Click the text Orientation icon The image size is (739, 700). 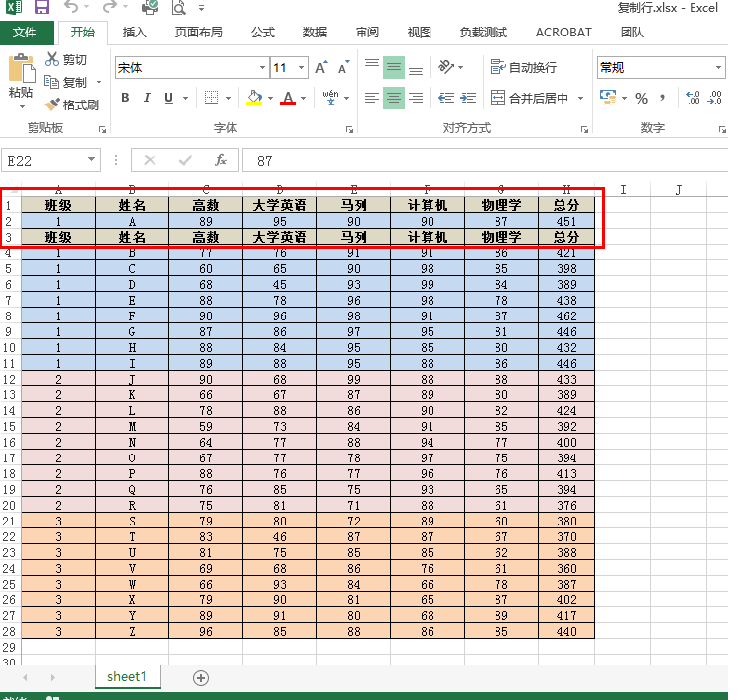(x=446, y=67)
